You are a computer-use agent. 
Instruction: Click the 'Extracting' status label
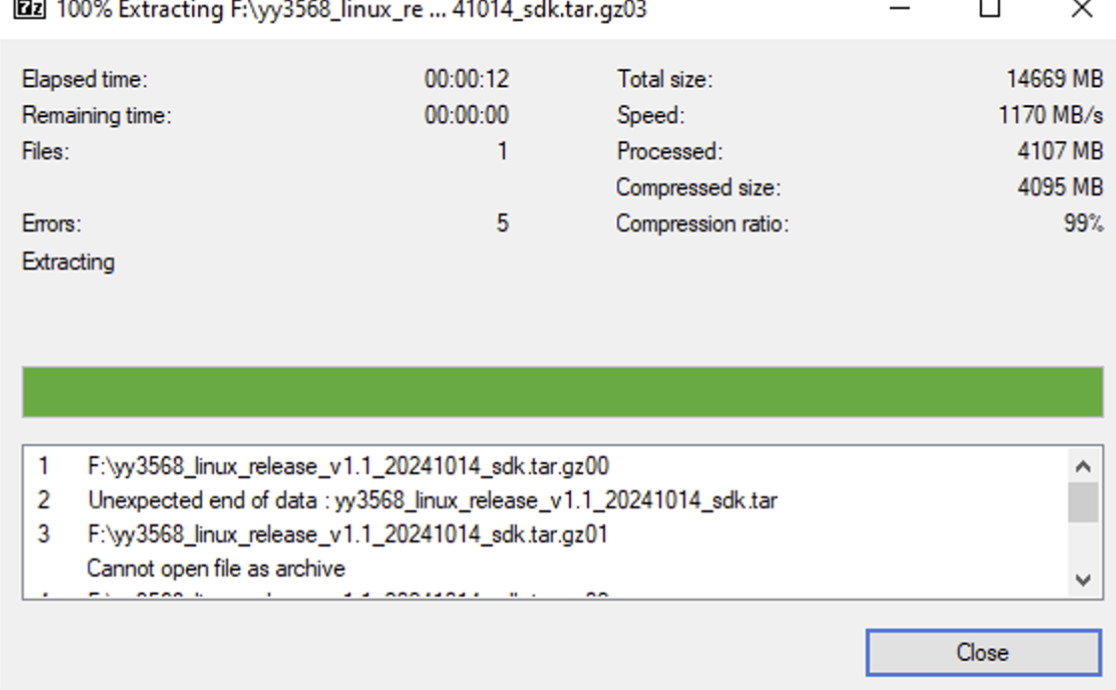pos(68,262)
